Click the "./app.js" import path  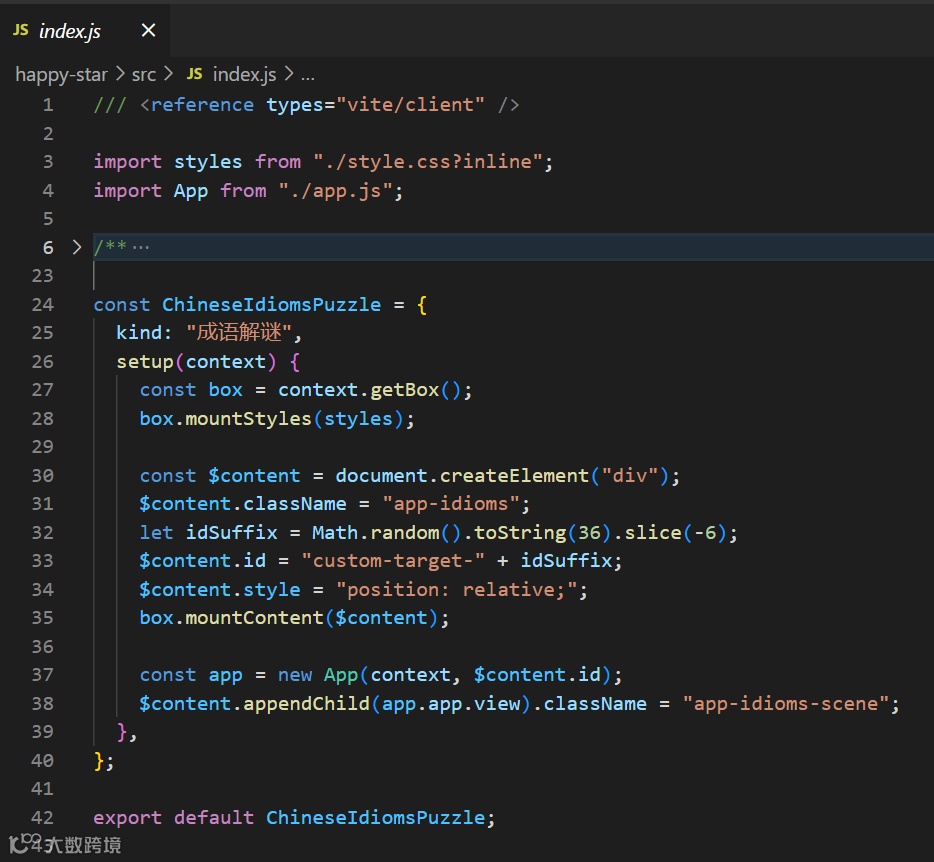click(x=335, y=191)
